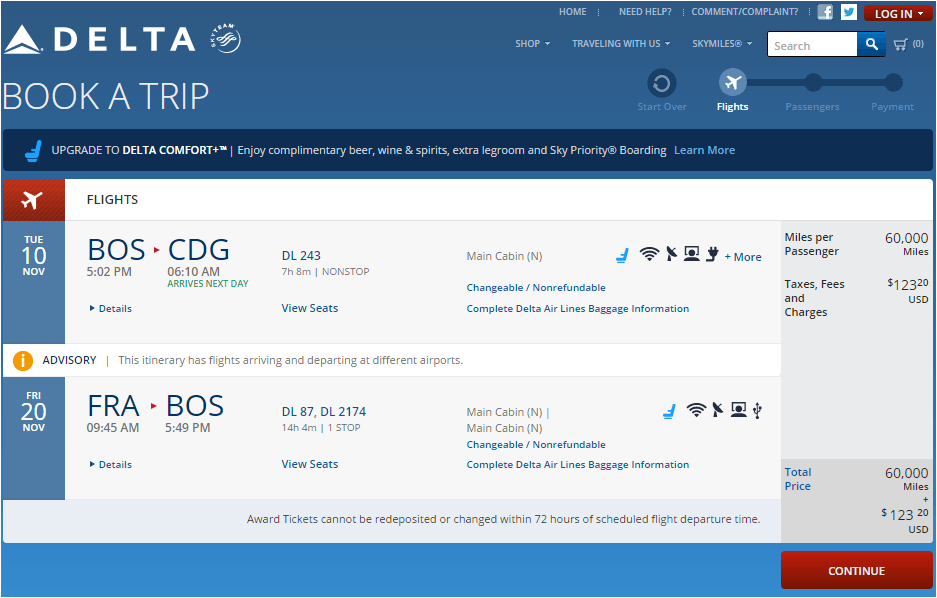Viewport: 937px width, 598px height.
Task: Click personal video screen icon on BOS-CDG flight
Action: tap(691, 254)
